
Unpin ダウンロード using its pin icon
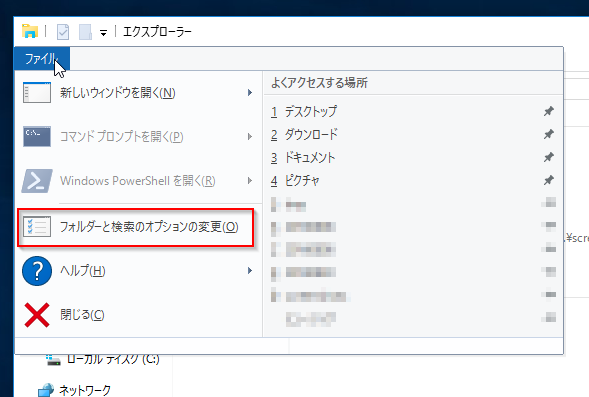(x=549, y=134)
